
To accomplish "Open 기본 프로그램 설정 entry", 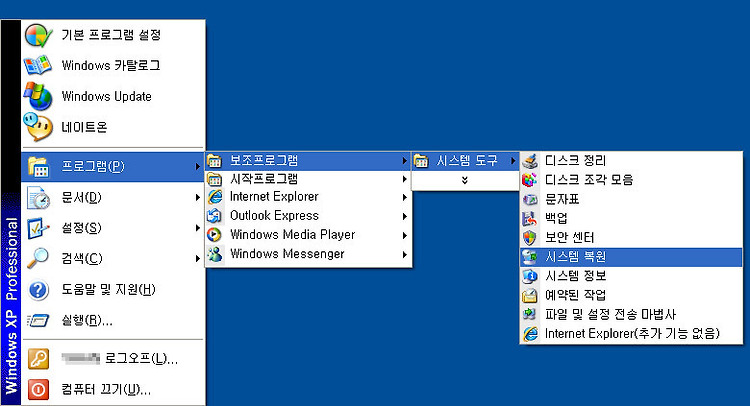I will [113, 35].
